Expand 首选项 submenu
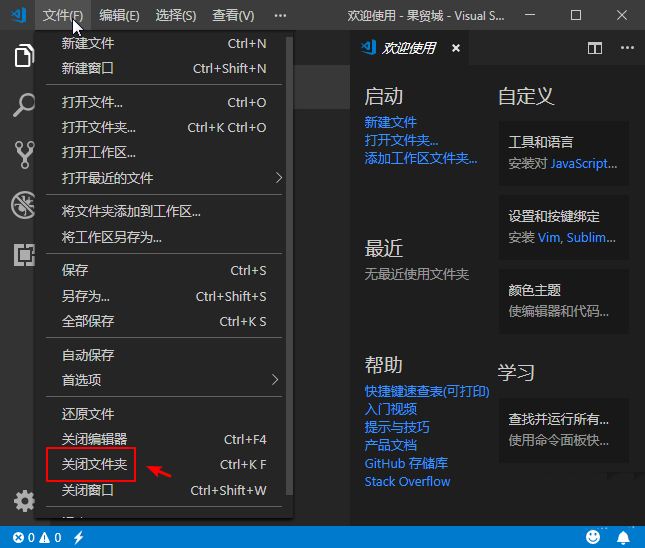Screen dimensions: 645x548 (x=164, y=380)
